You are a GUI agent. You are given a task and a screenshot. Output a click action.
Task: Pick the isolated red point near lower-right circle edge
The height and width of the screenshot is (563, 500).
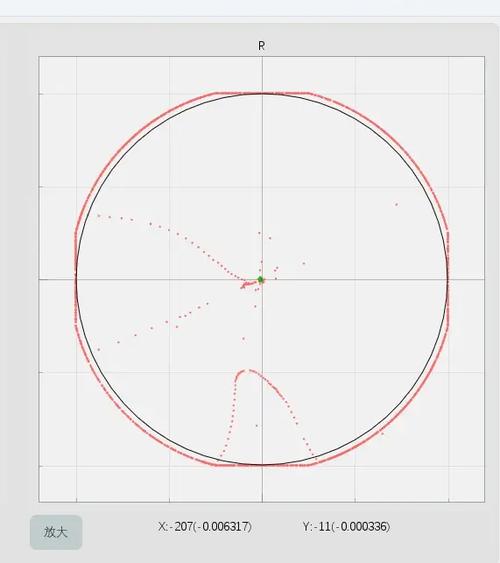pos(383,434)
